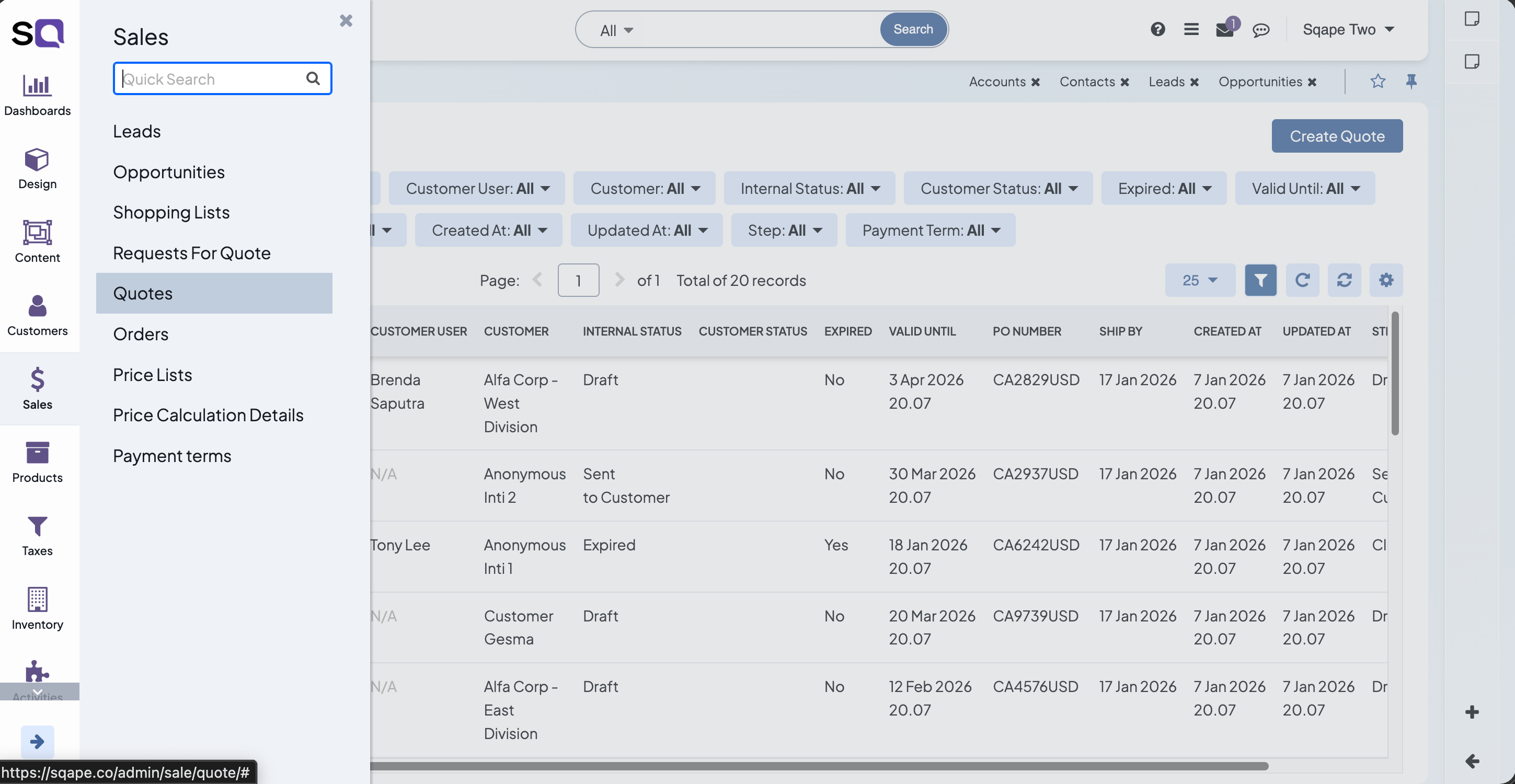Open the Dashboards sidebar icon
The width and height of the screenshot is (1515, 784).
pyautogui.click(x=37, y=95)
